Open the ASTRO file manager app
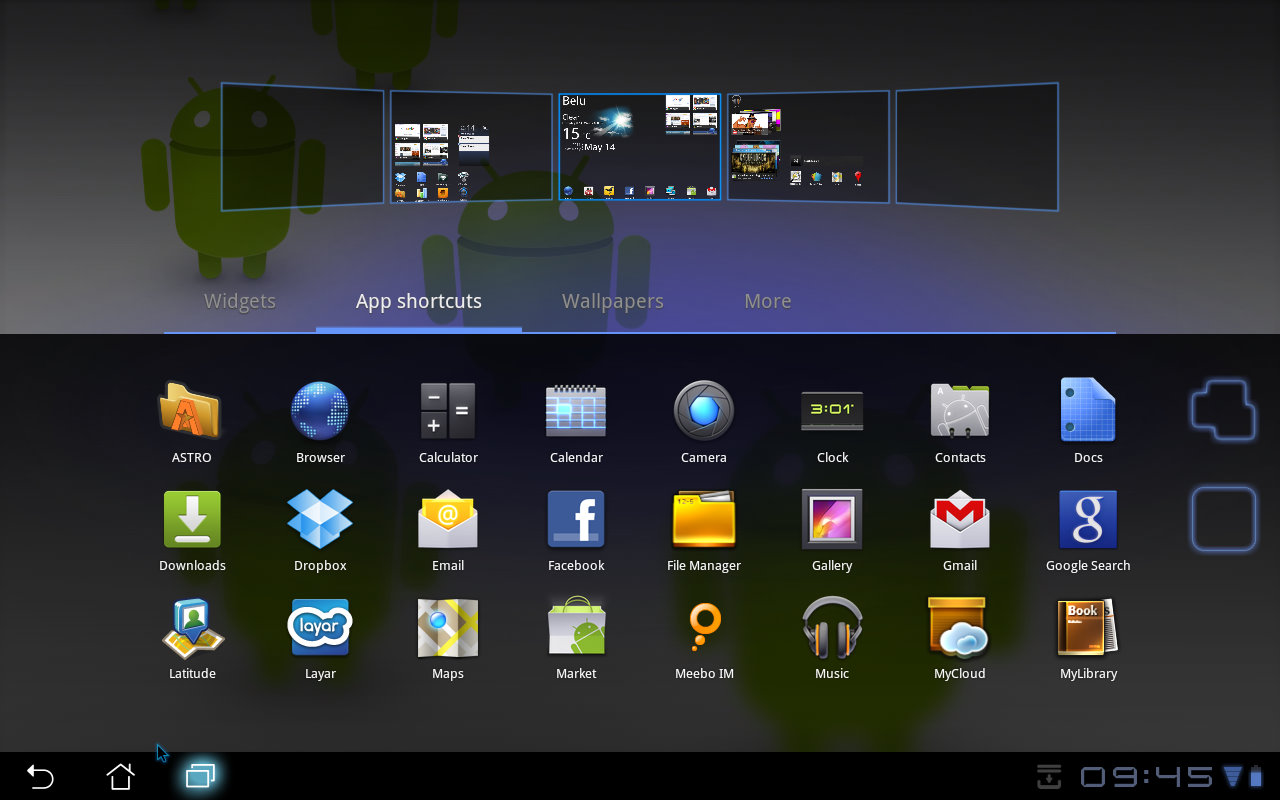Image resolution: width=1280 pixels, height=800 pixels. pos(191,410)
